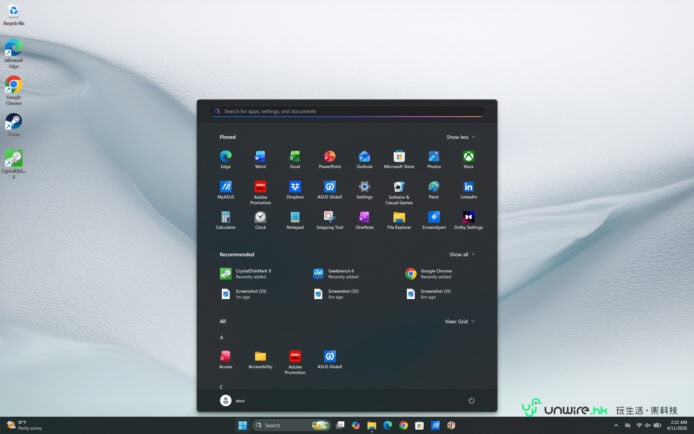Open the View: Grid dropdown
The width and height of the screenshot is (694, 434).
(459, 322)
